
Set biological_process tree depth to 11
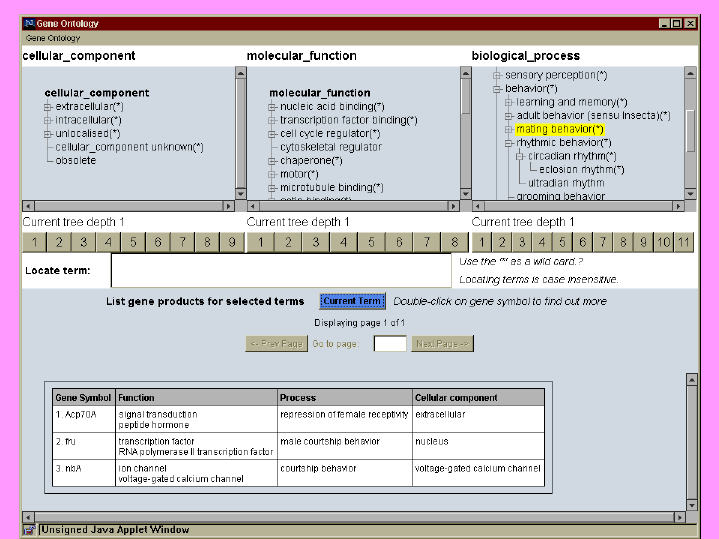pyautogui.click(x=684, y=242)
